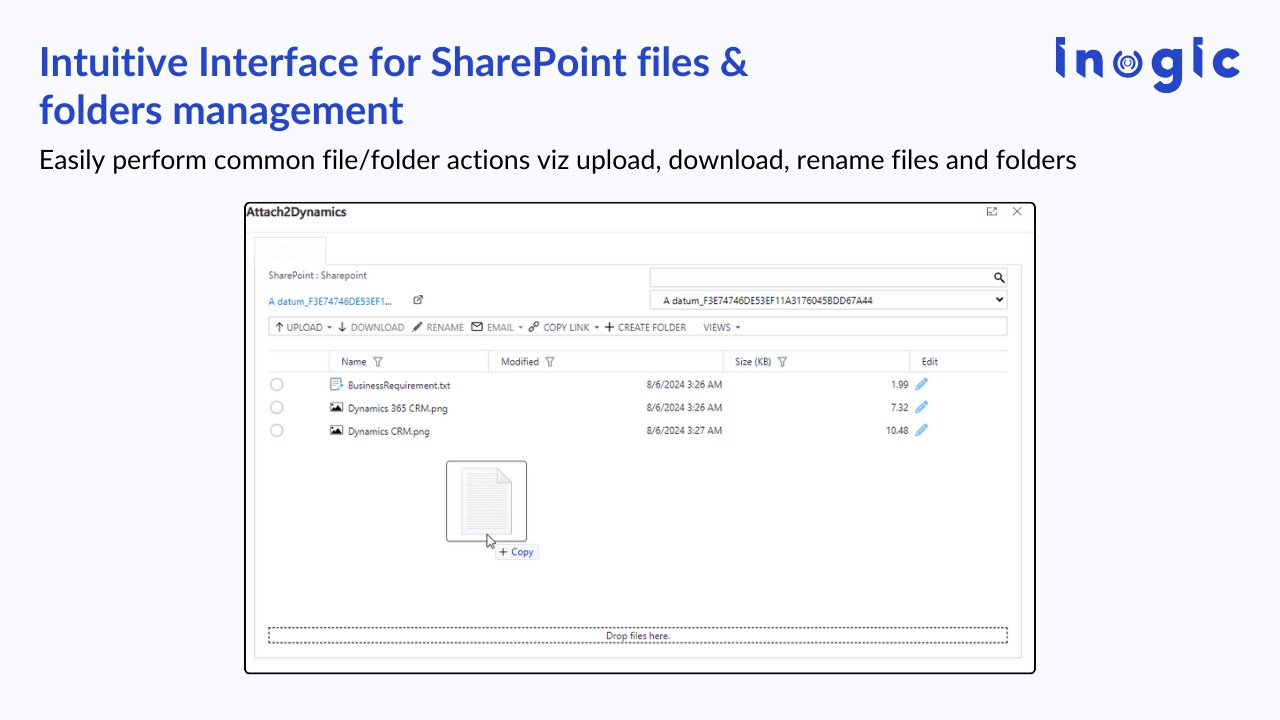The height and width of the screenshot is (720, 1280).
Task: Filter the Modified column using funnel icon
Action: (550, 362)
